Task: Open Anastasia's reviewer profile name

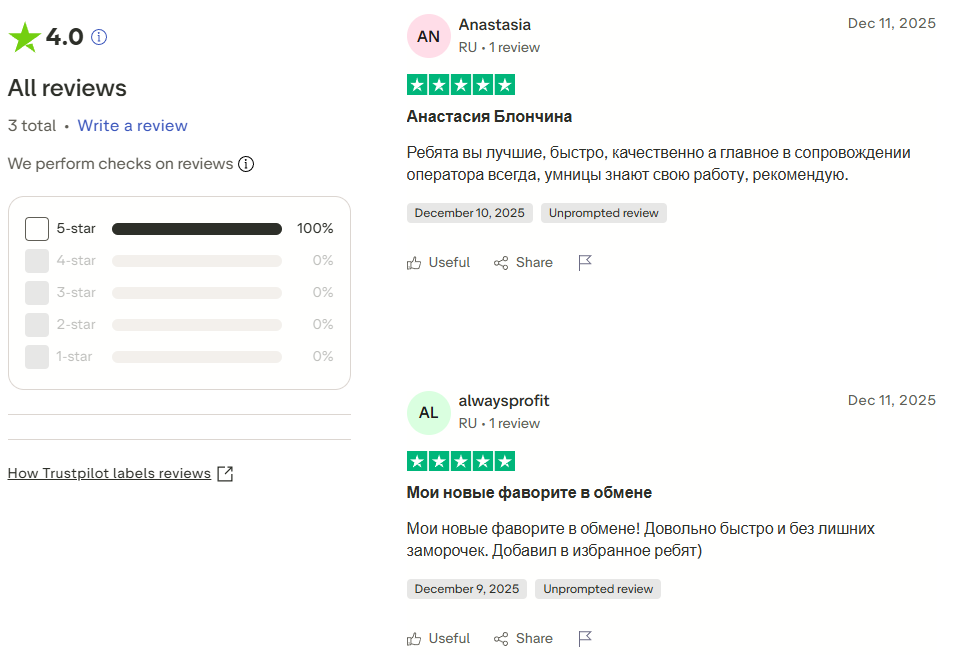Action: click(x=494, y=25)
